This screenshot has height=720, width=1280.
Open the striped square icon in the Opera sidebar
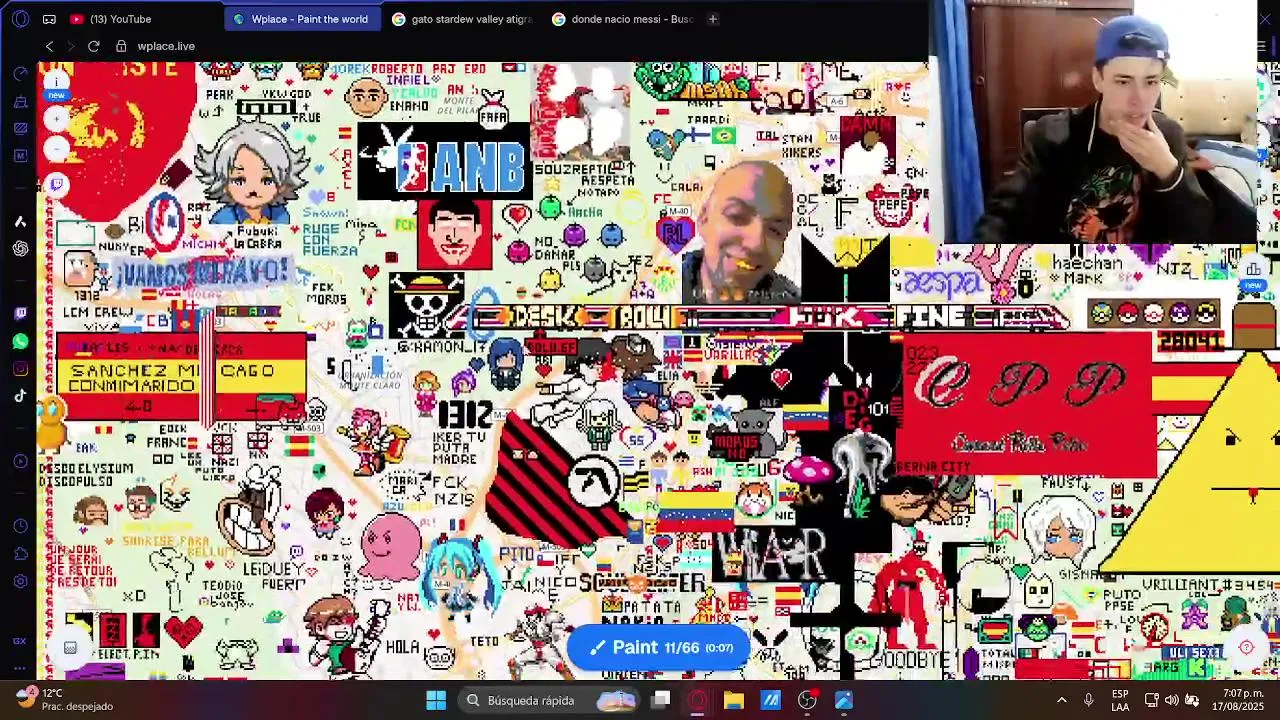click(20, 128)
